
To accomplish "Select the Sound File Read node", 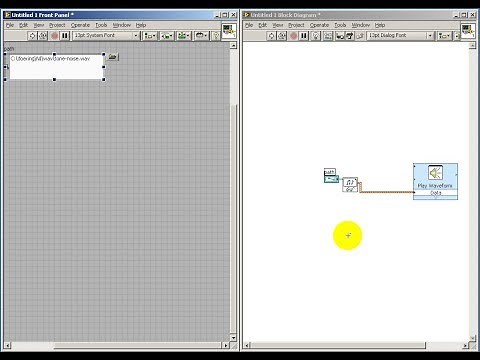I will pyautogui.click(x=350, y=184).
